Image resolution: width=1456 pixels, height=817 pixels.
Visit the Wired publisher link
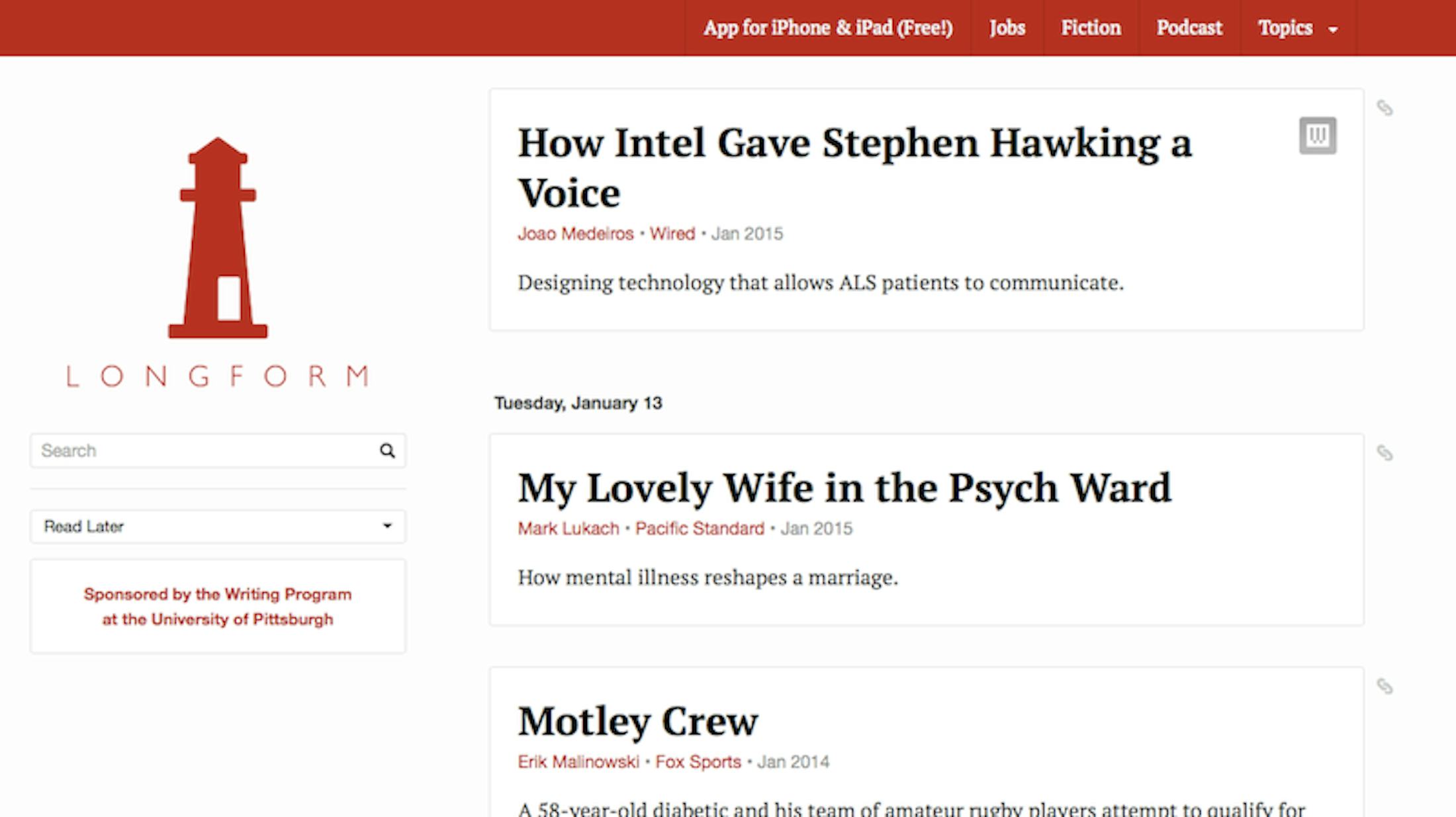[672, 234]
